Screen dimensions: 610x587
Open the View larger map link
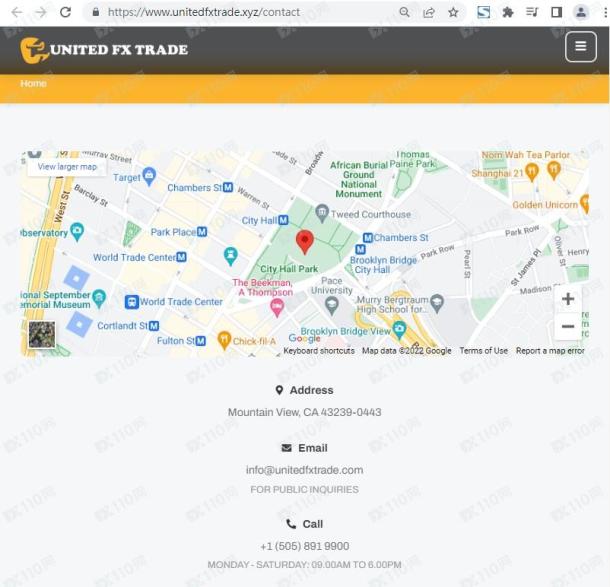click(67, 166)
